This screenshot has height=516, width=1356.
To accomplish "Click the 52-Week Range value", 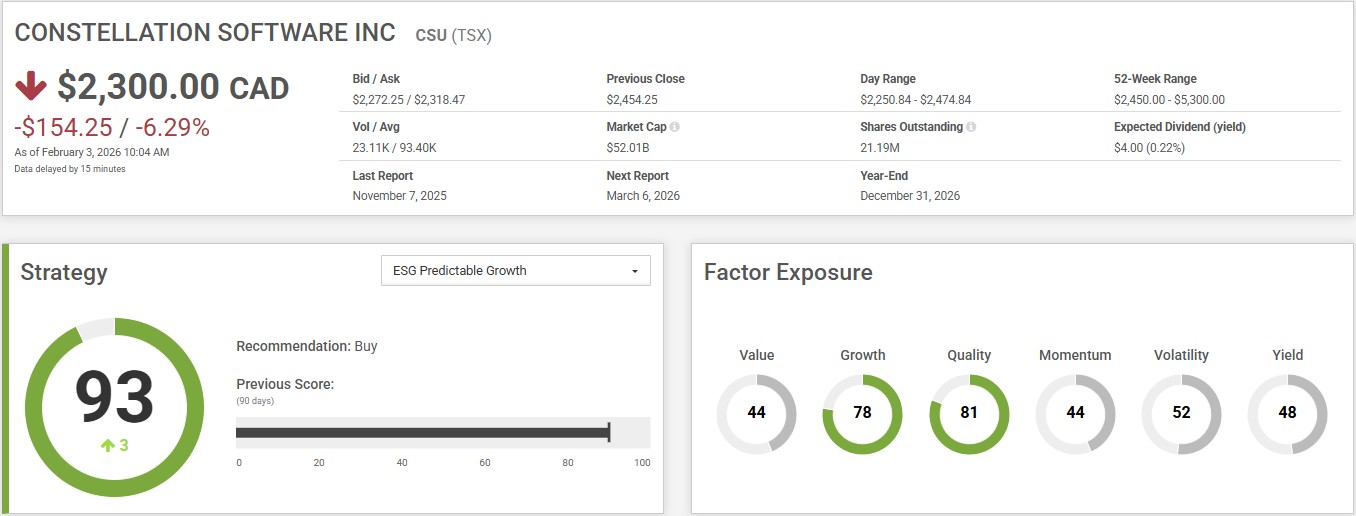I will (1169, 100).
